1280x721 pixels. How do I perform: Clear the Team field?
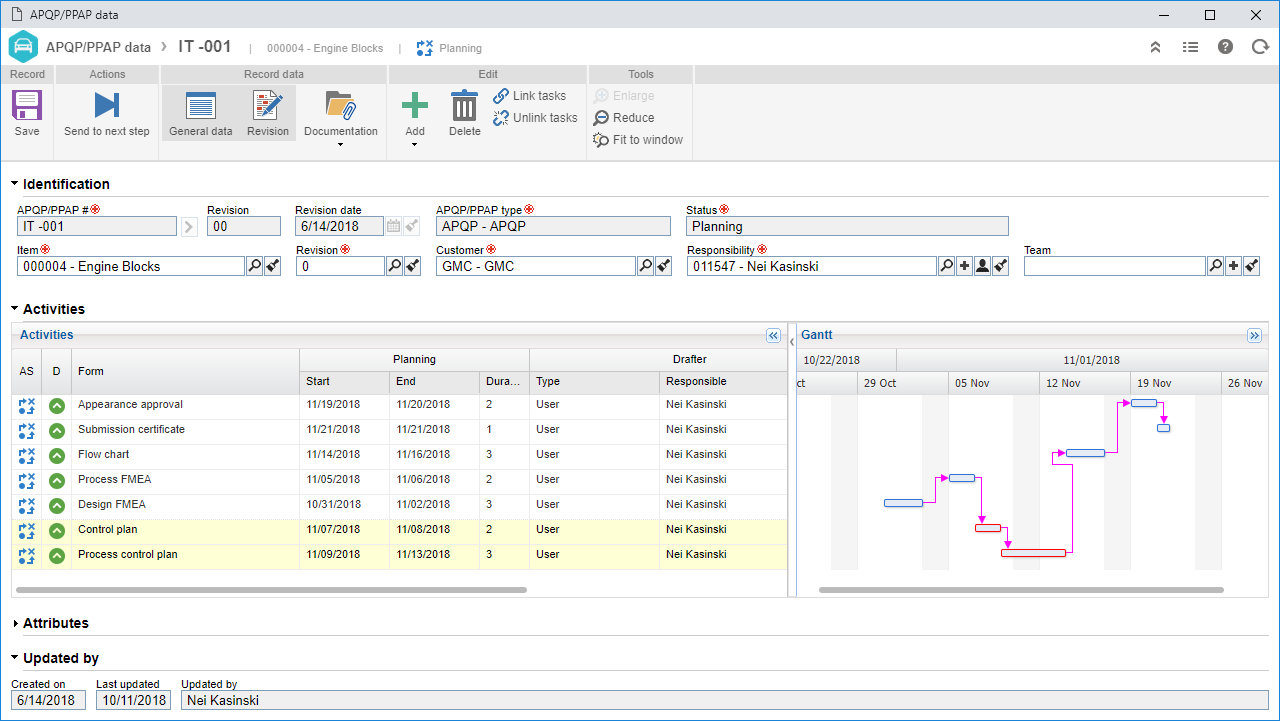(1251, 266)
